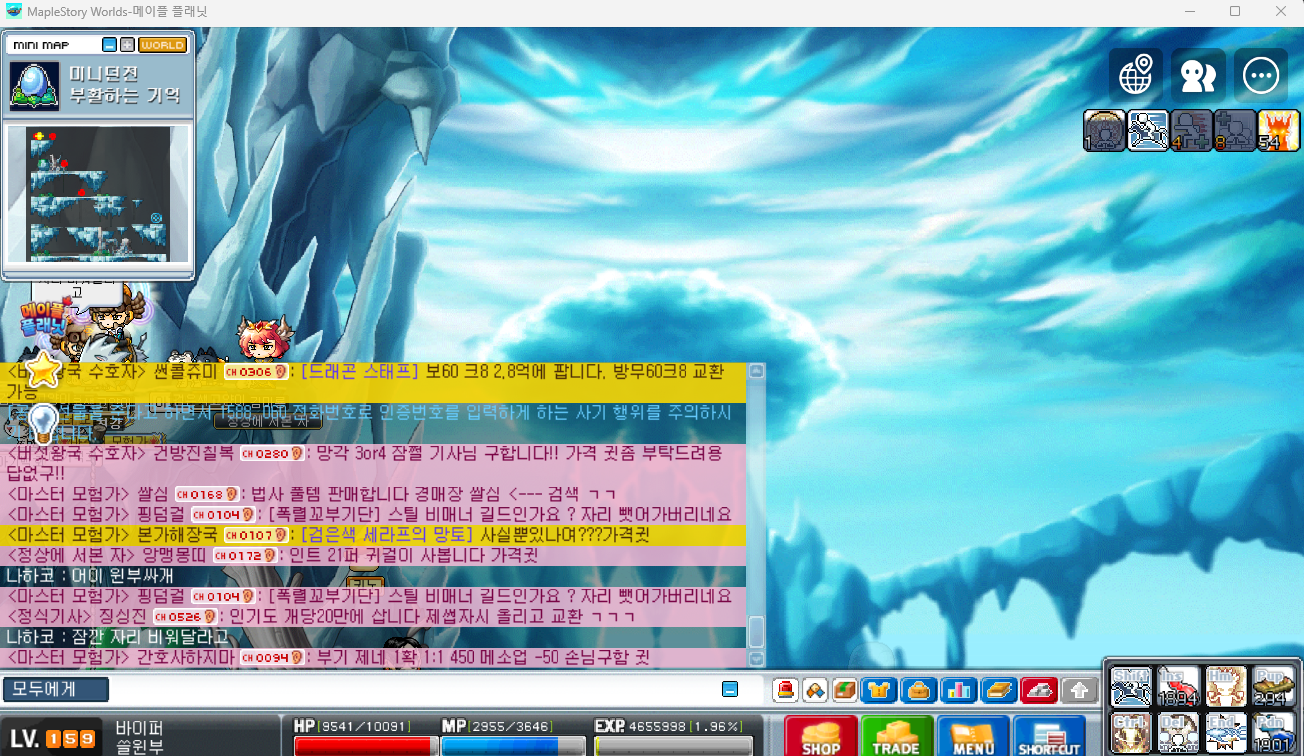Open the SHORTCUT button
The width and height of the screenshot is (1304, 756).
(1050, 735)
